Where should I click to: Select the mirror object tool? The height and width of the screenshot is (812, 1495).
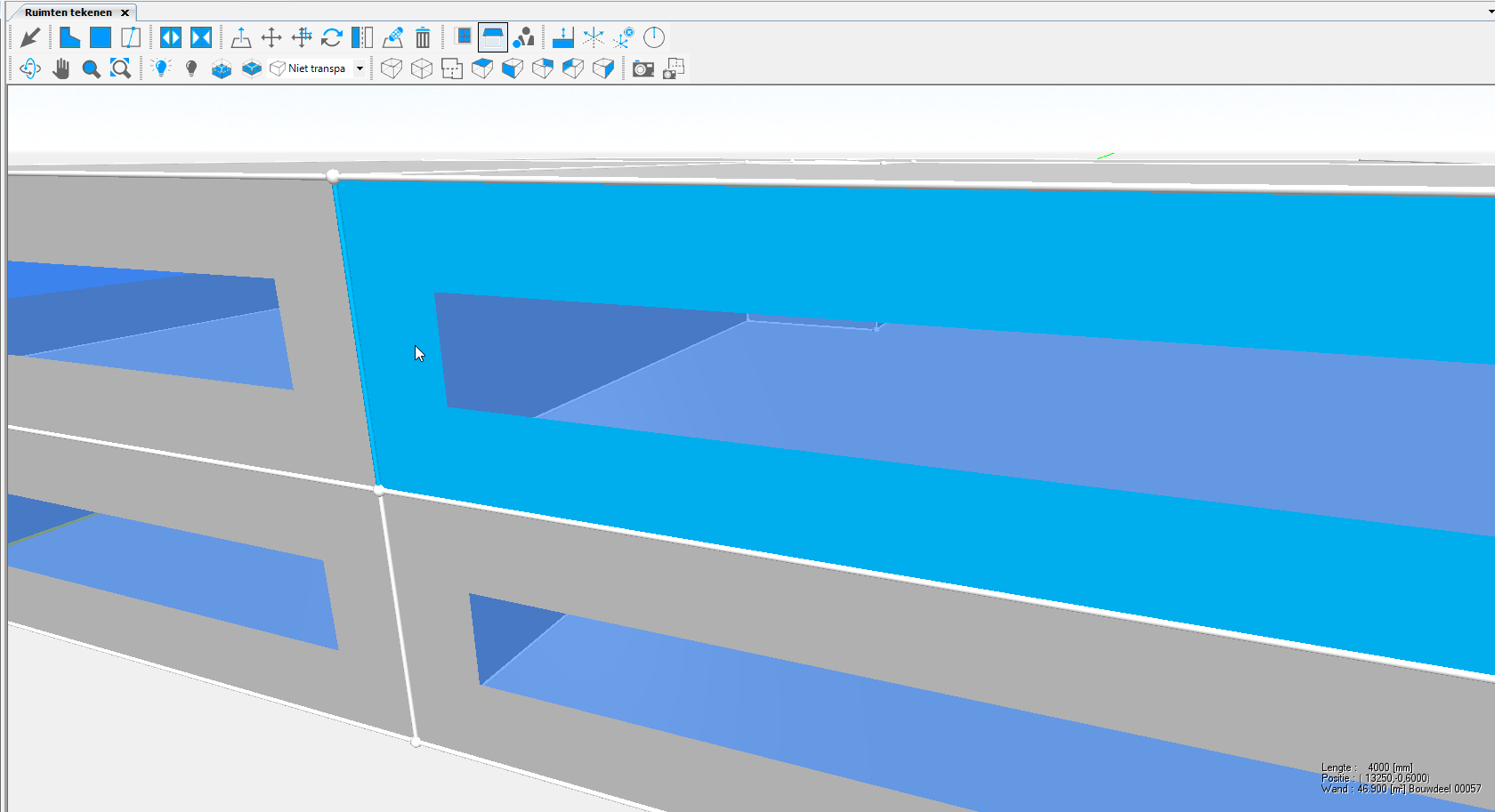pos(362,37)
